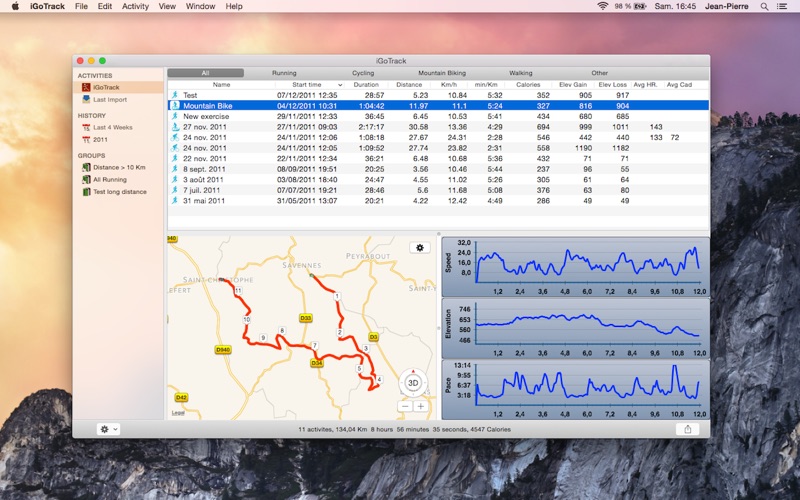
Task: Zoom in the map with plus button
Action: tap(421, 407)
